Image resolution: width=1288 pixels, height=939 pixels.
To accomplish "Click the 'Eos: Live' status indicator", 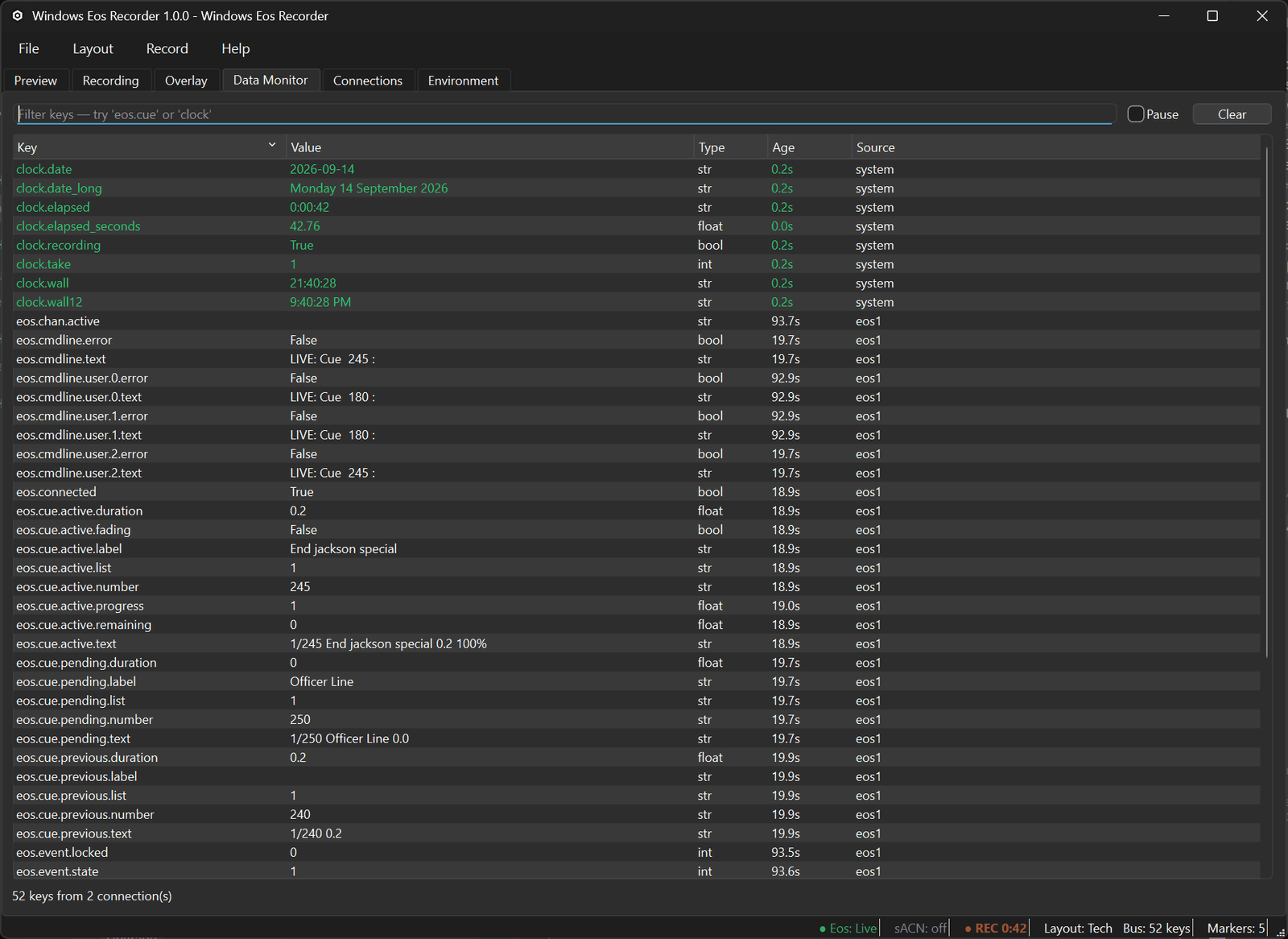I will 848,929.
